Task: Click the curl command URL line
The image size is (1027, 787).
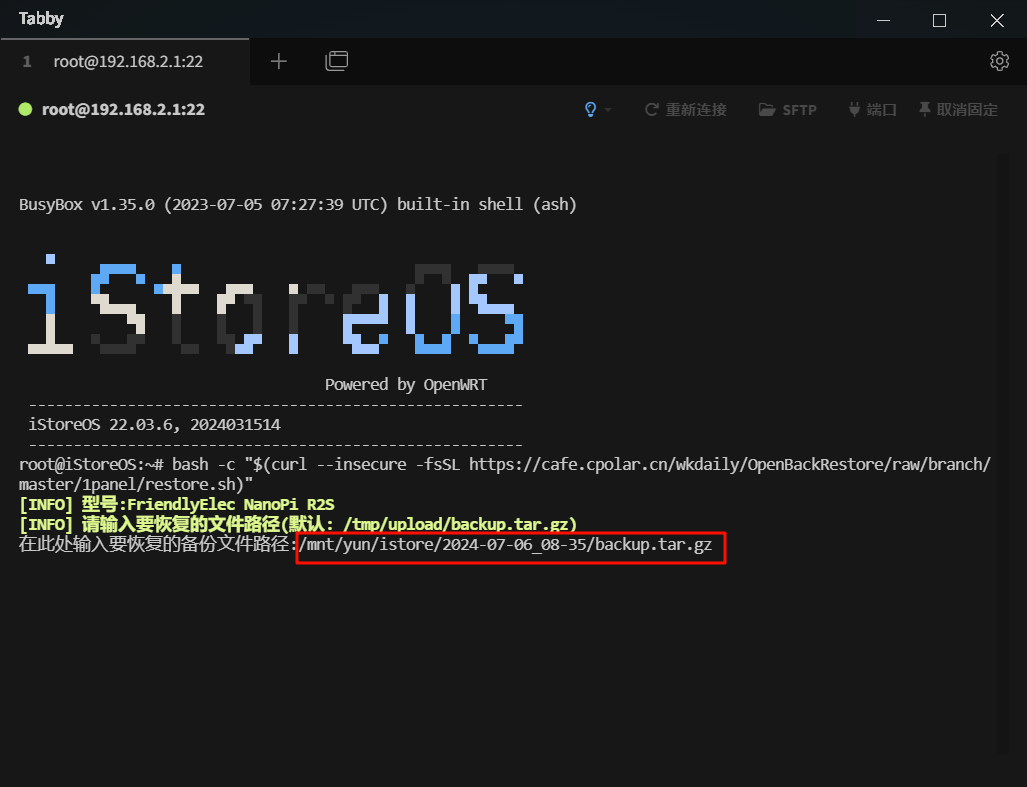Action: [x=504, y=474]
